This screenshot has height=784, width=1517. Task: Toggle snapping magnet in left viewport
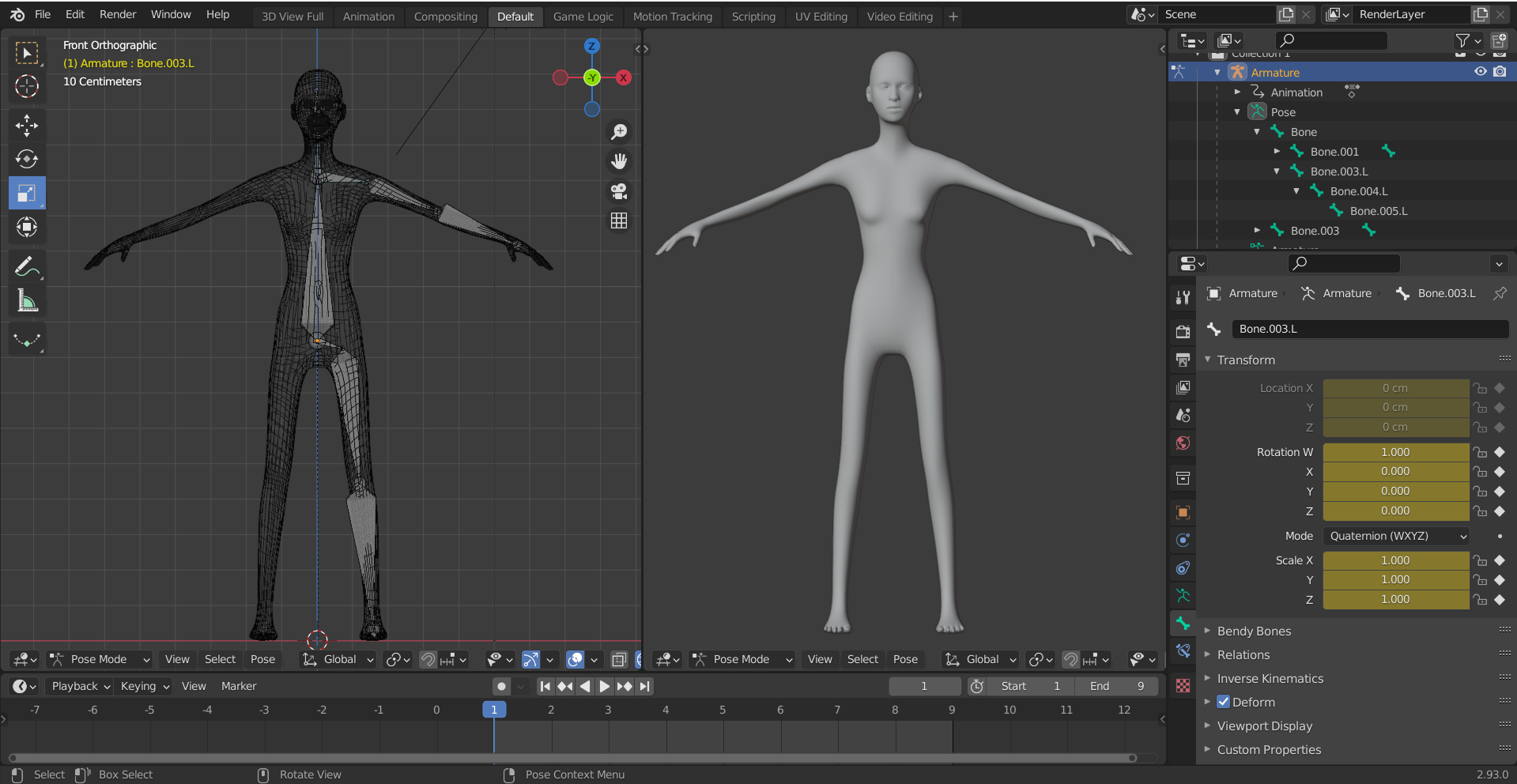coord(428,659)
